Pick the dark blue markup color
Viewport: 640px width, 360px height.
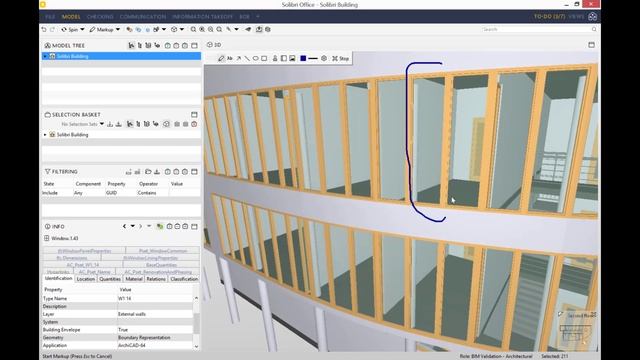(x=303, y=58)
